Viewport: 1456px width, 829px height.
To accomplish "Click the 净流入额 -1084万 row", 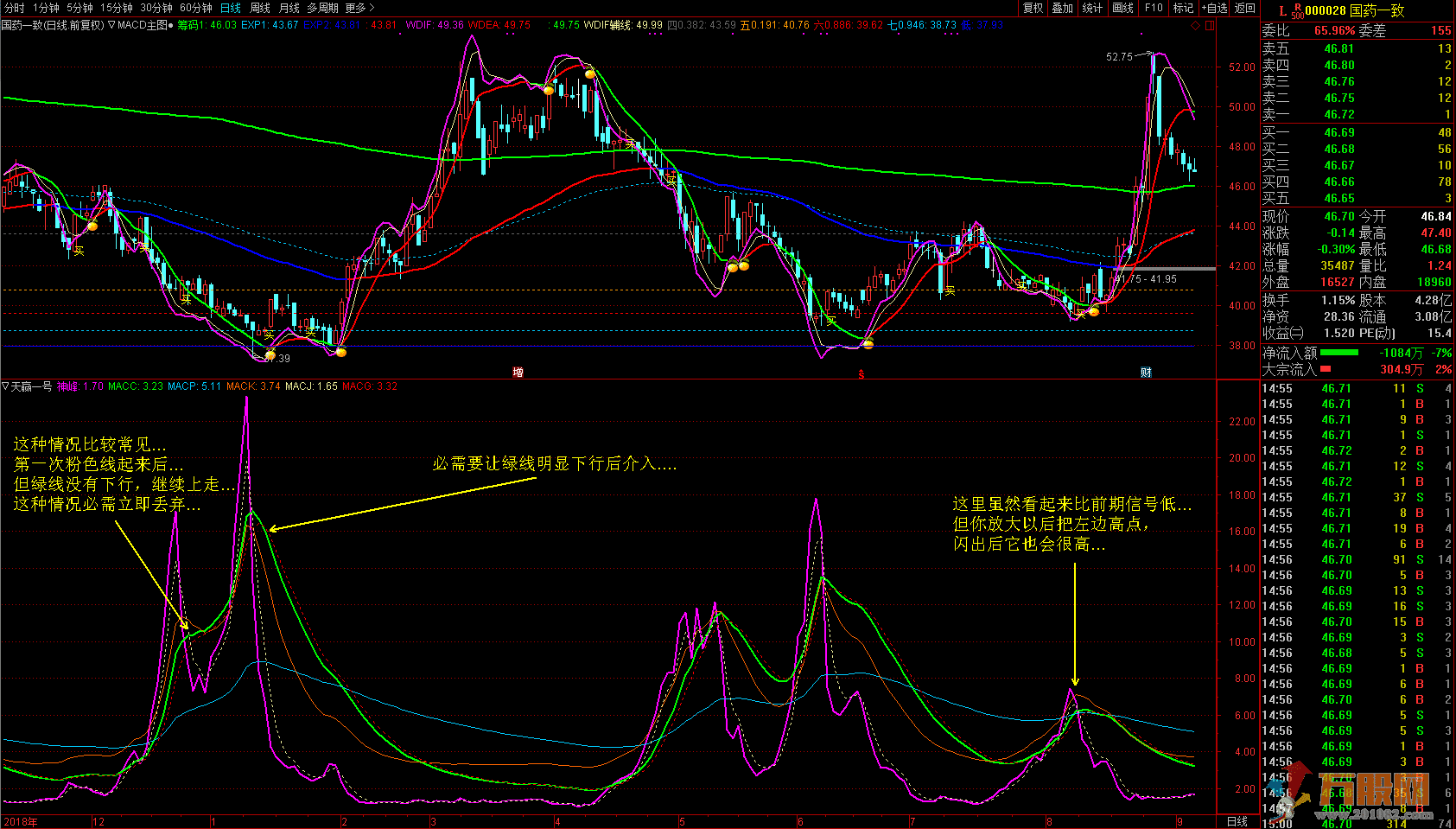I will point(1357,353).
